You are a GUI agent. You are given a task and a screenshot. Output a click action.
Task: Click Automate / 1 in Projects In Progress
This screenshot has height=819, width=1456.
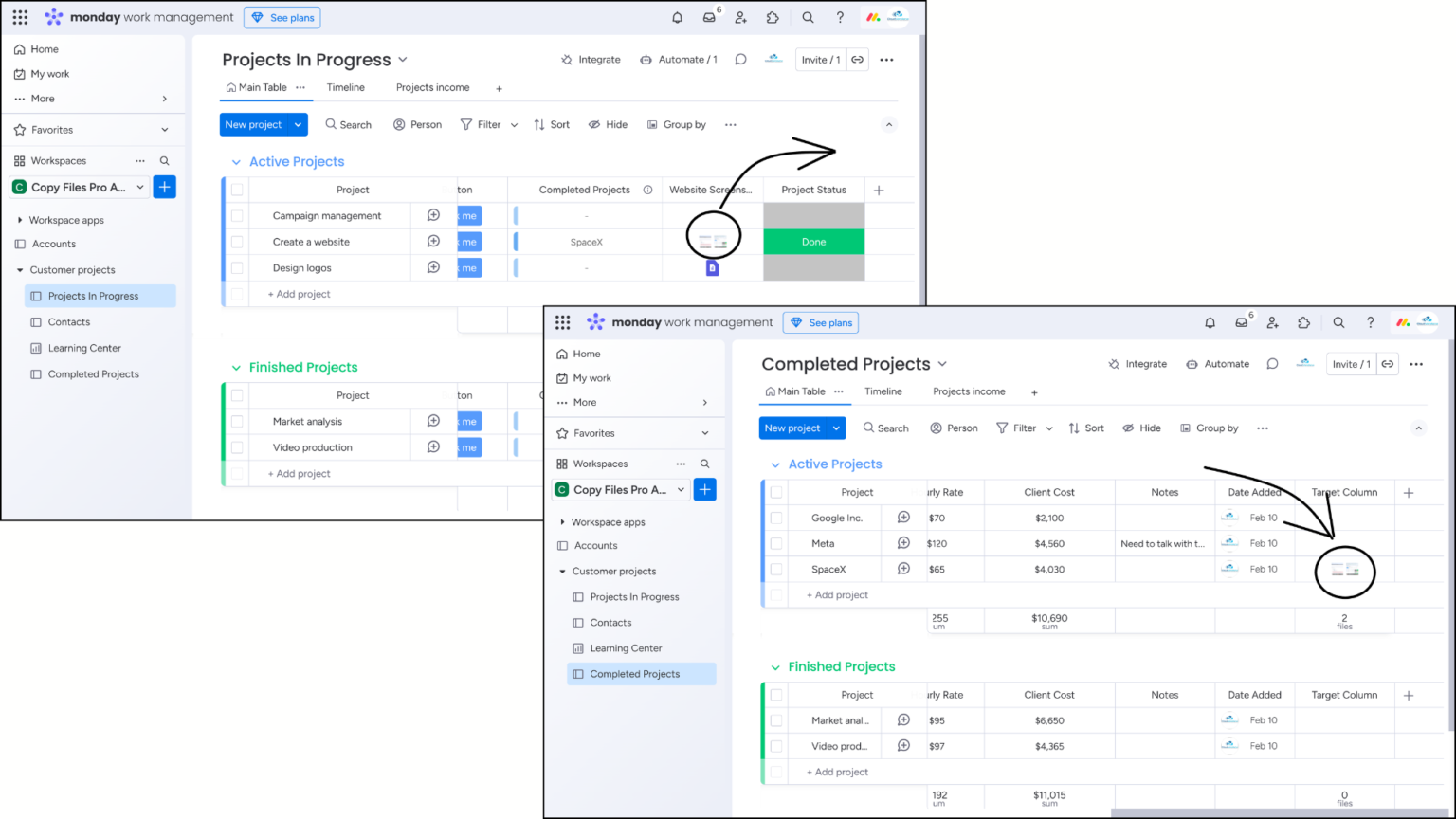679,59
